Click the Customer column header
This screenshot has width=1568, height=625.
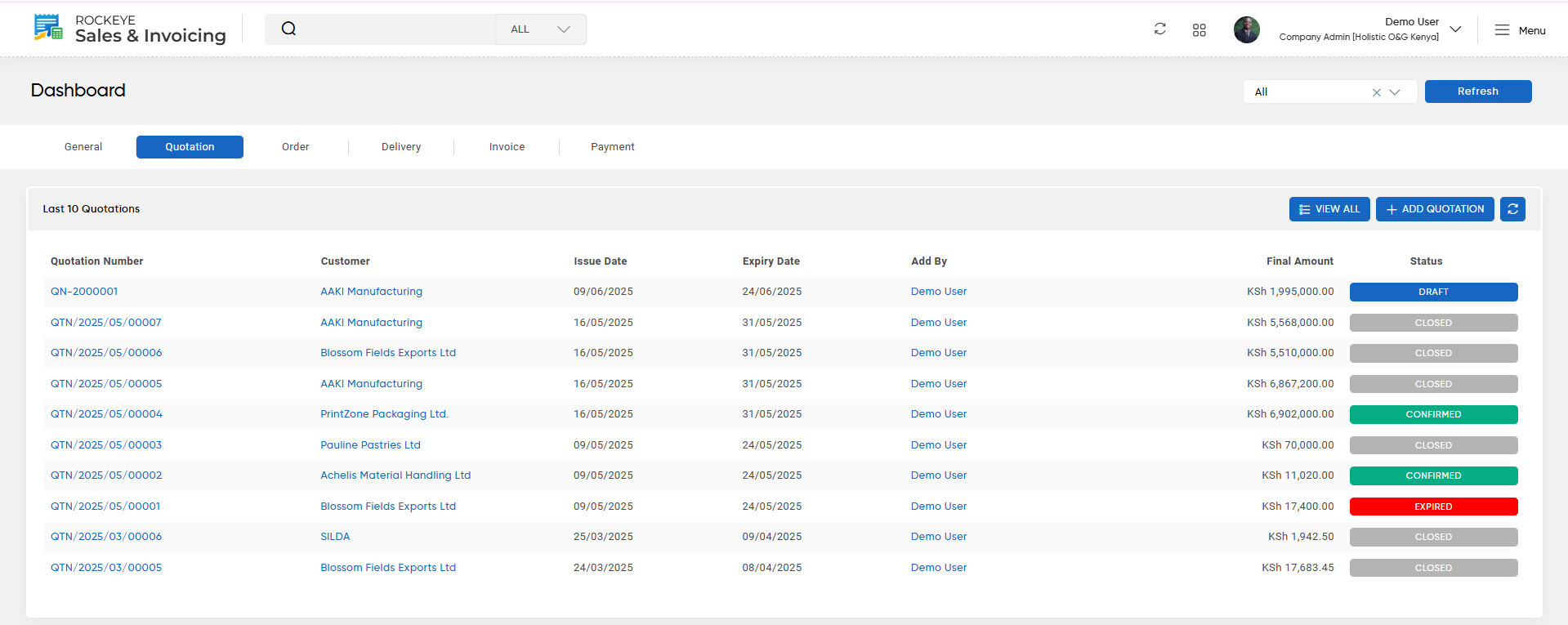pyautogui.click(x=345, y=261)
